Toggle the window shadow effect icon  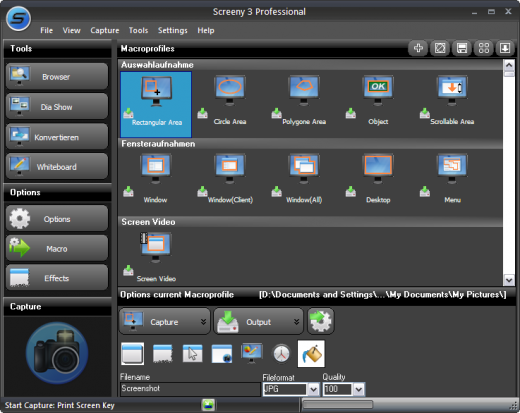click(x=163, y=354)
